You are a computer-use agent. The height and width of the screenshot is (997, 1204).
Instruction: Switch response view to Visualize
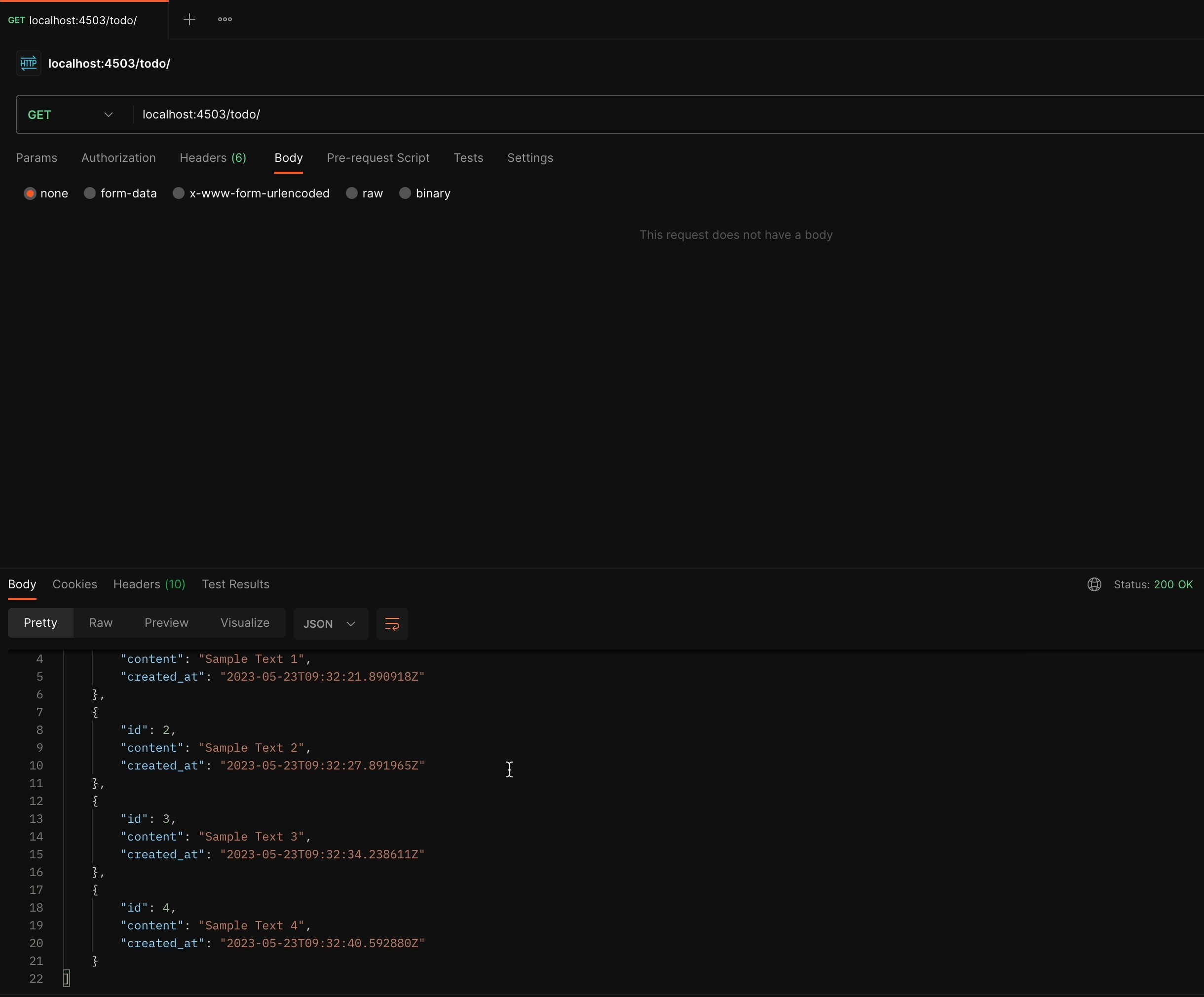245,622
